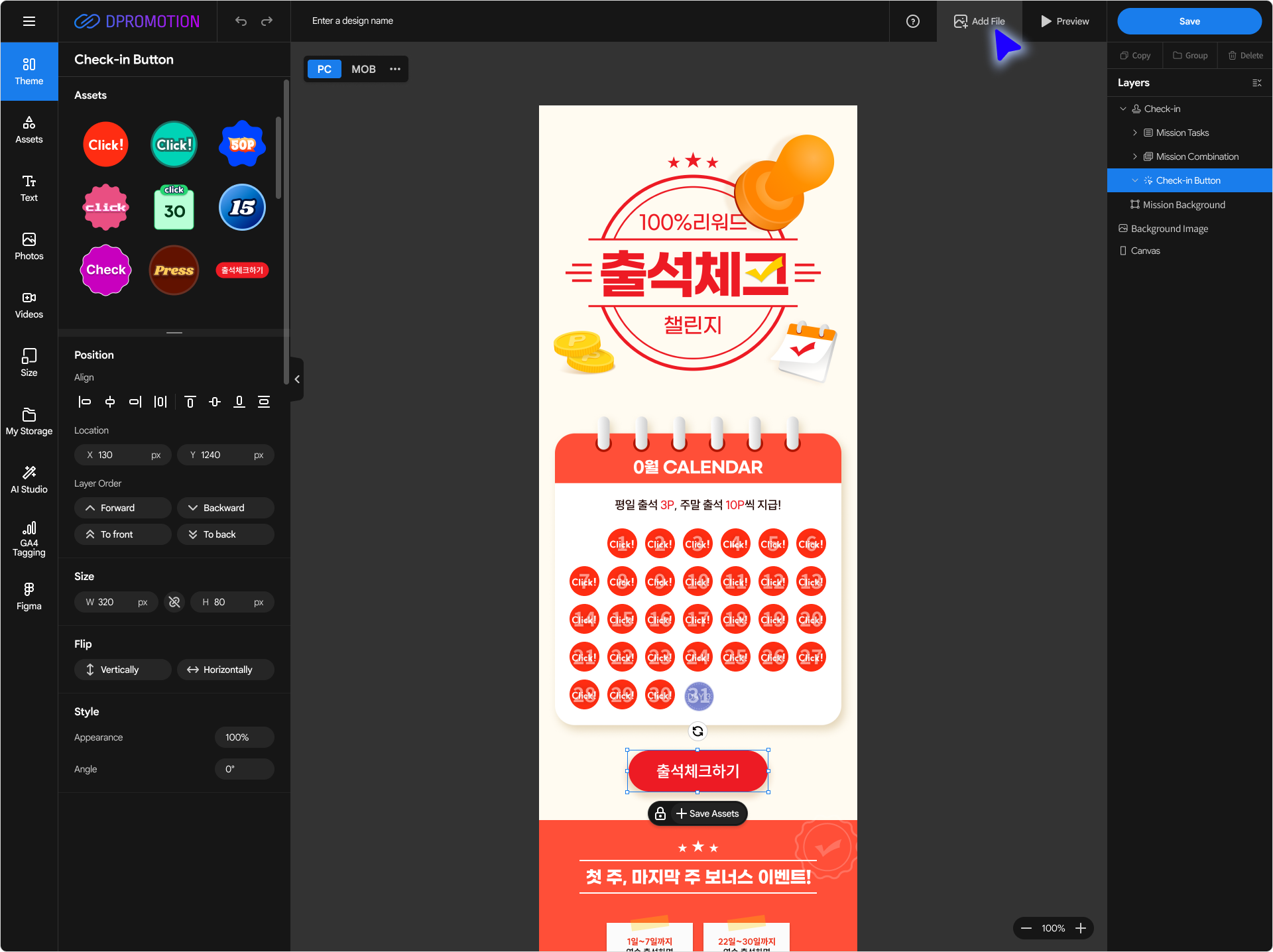1273x952 pixels.
Task: Expand the Mission Combination layer
Action: click(x=1135, y=156)
